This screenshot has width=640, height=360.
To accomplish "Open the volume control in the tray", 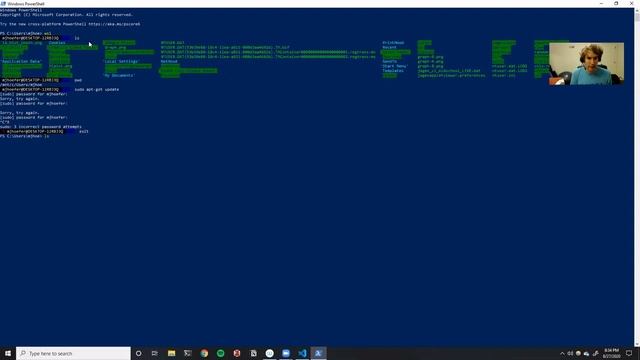I will 570,353.
